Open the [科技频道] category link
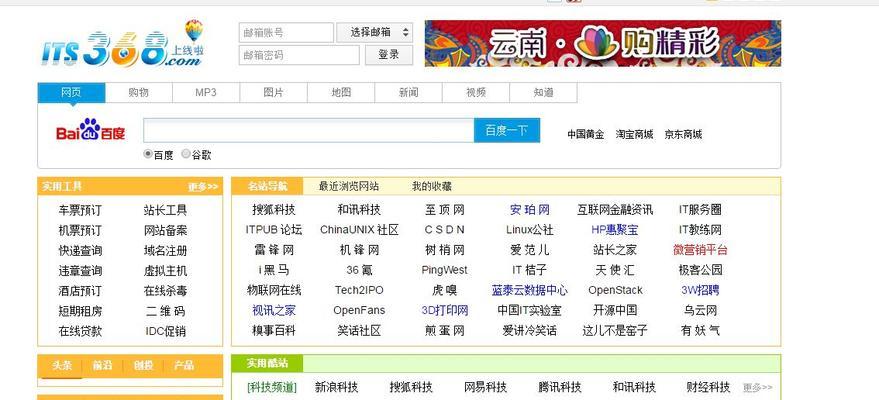Screen dimensions: 879x400 (x=272, y=387)
